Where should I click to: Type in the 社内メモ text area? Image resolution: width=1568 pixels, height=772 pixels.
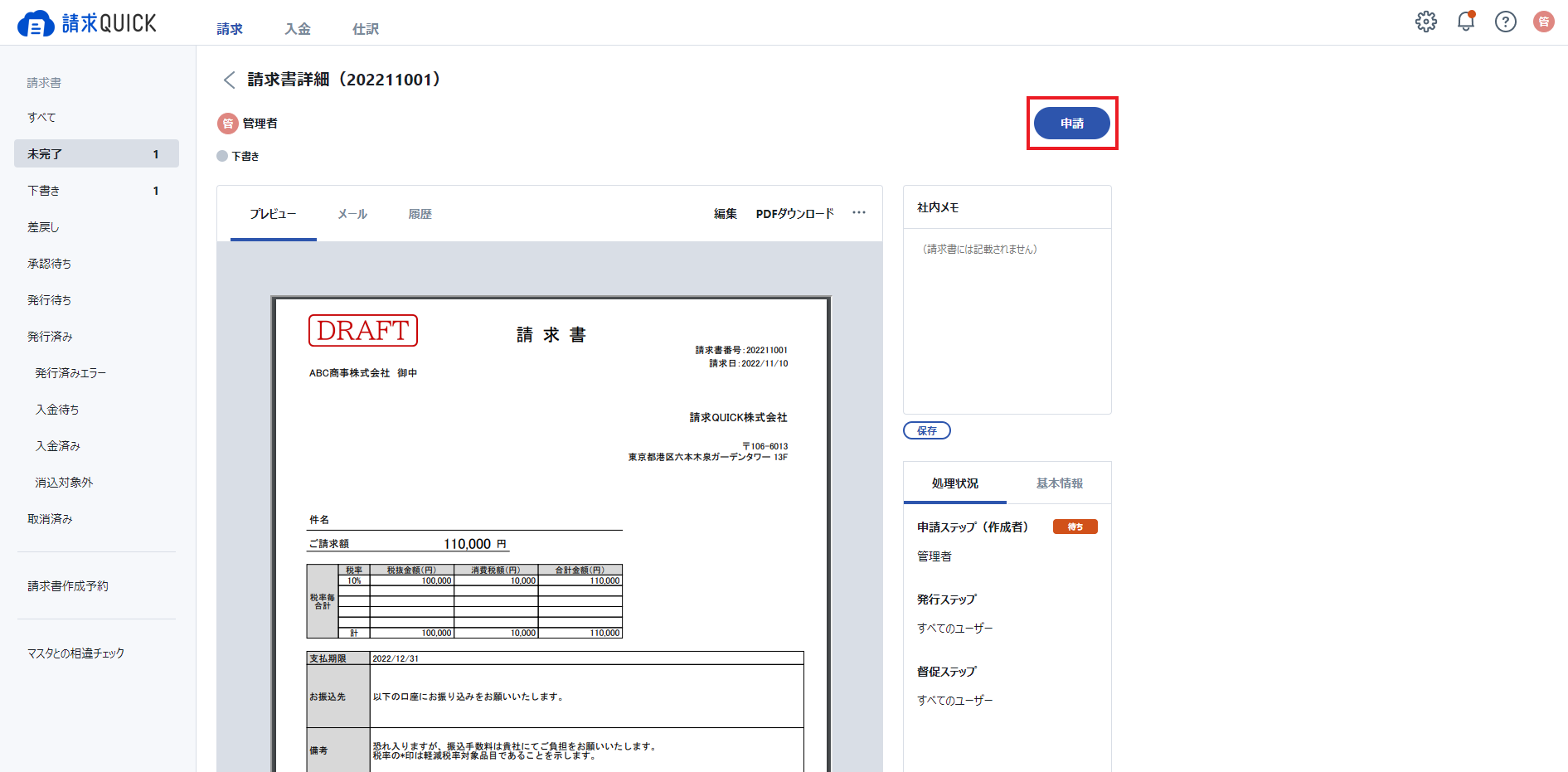point(1007,321)
